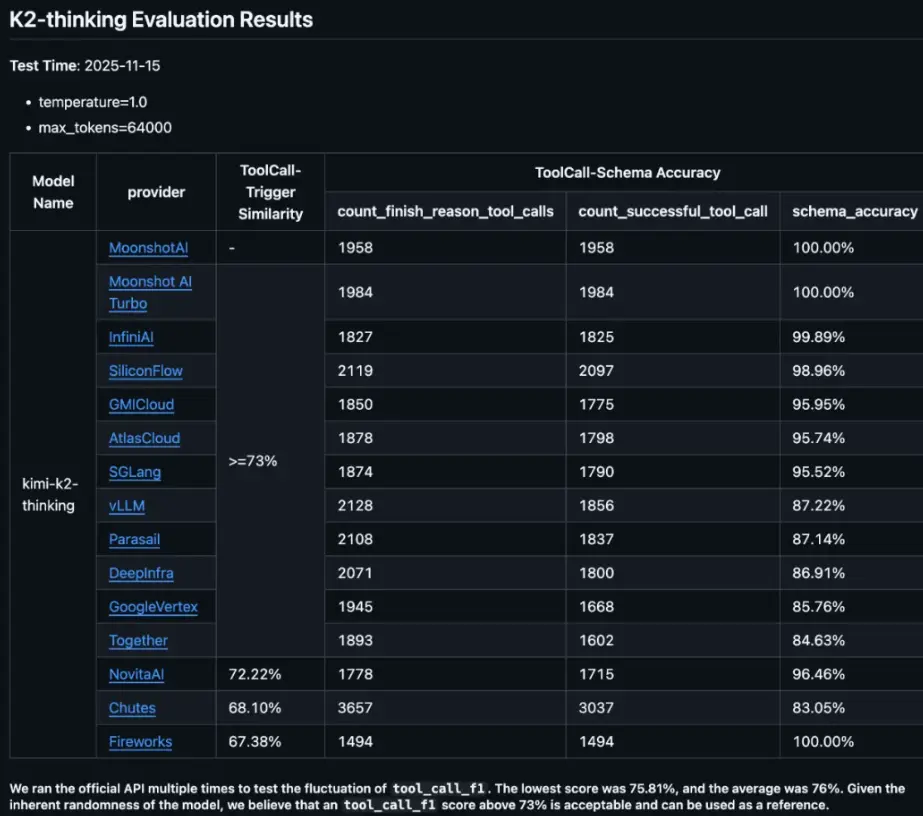Viewport: 923px width, 816px height.
Task: Open the NovitaAI provider link
Action: [136, 674]
